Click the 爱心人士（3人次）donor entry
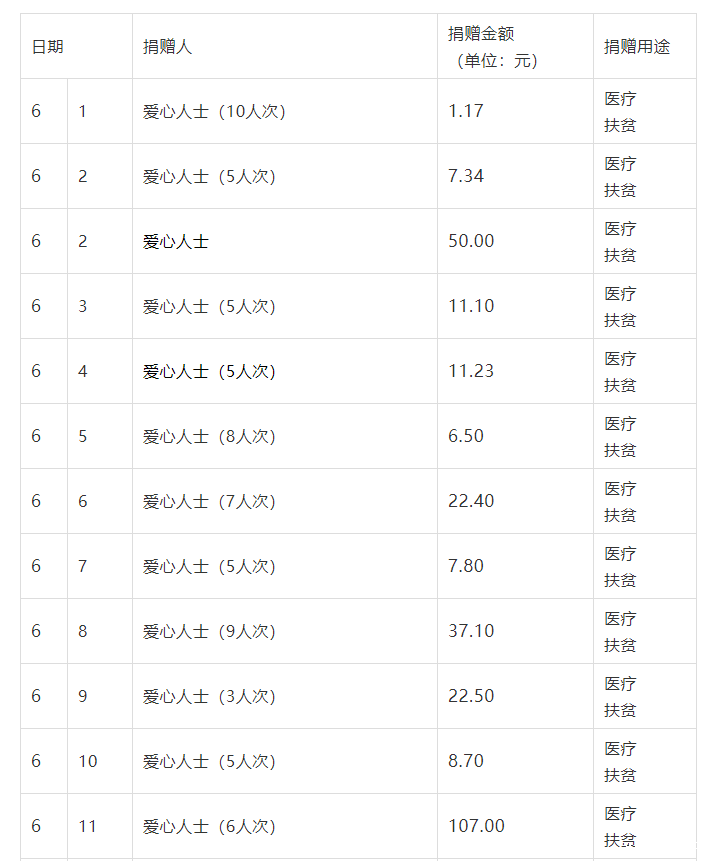Screen dimensions: 710x861 click(209, 696)
